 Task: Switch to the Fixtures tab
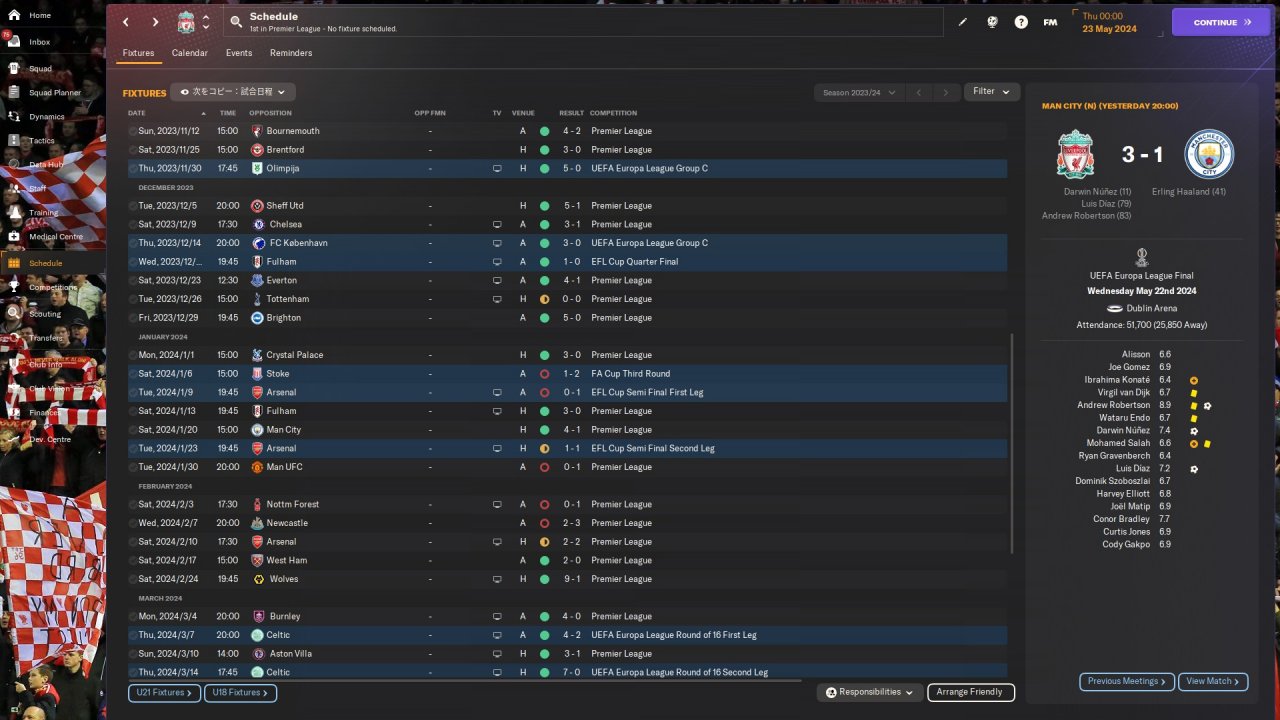coord(139,53)
